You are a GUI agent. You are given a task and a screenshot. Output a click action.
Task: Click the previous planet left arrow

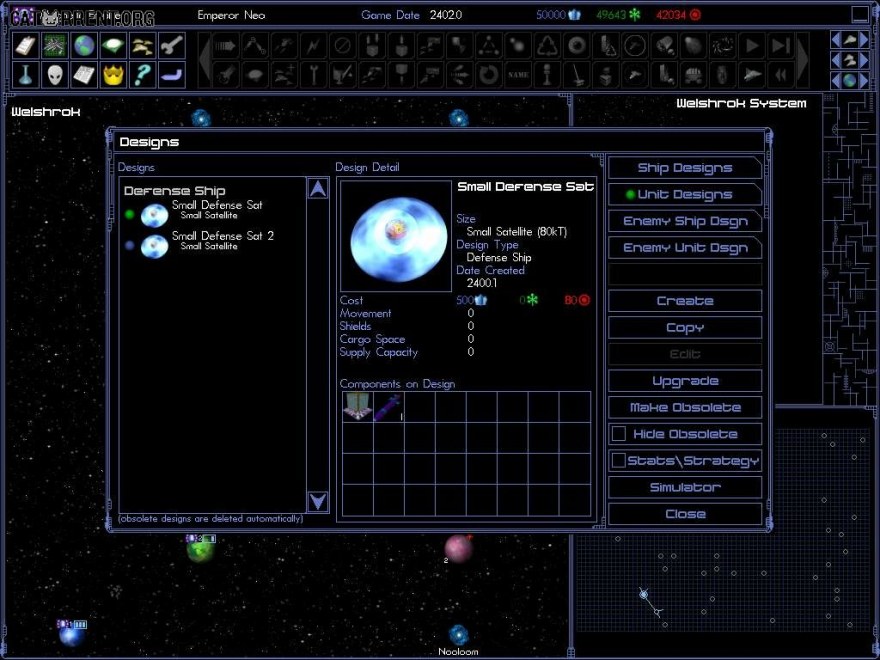(836, 80)
